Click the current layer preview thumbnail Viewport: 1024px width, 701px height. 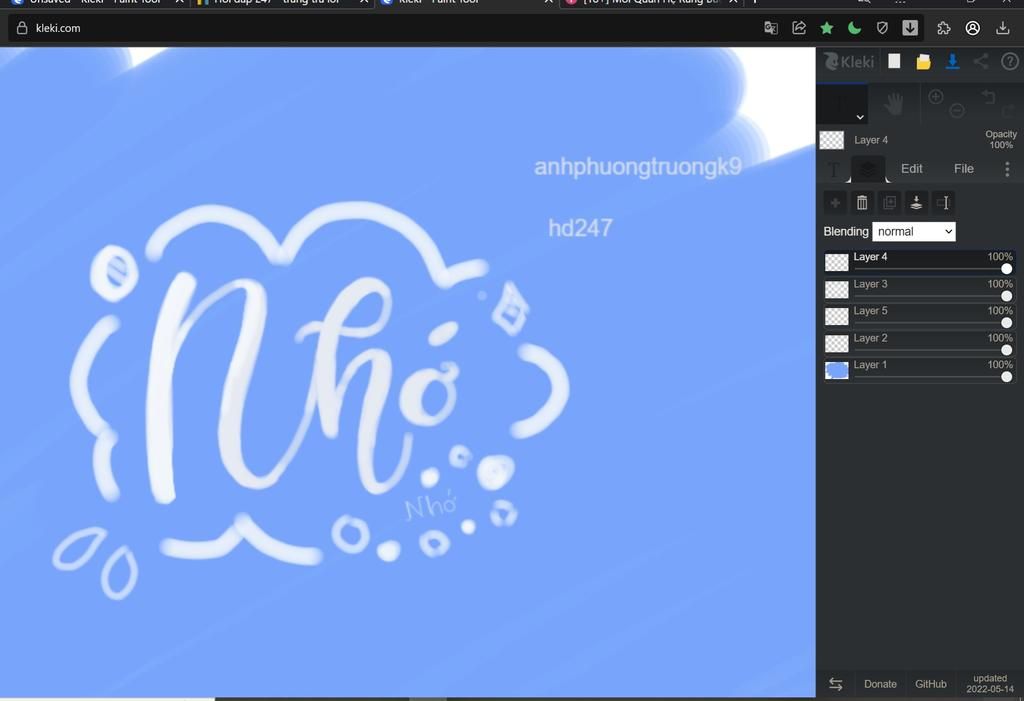pos(831,140)
